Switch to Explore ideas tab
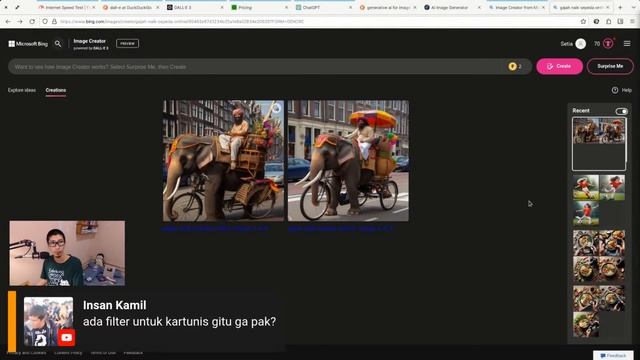Viewport: 640px width, 360px height. (x=22, y=90)
